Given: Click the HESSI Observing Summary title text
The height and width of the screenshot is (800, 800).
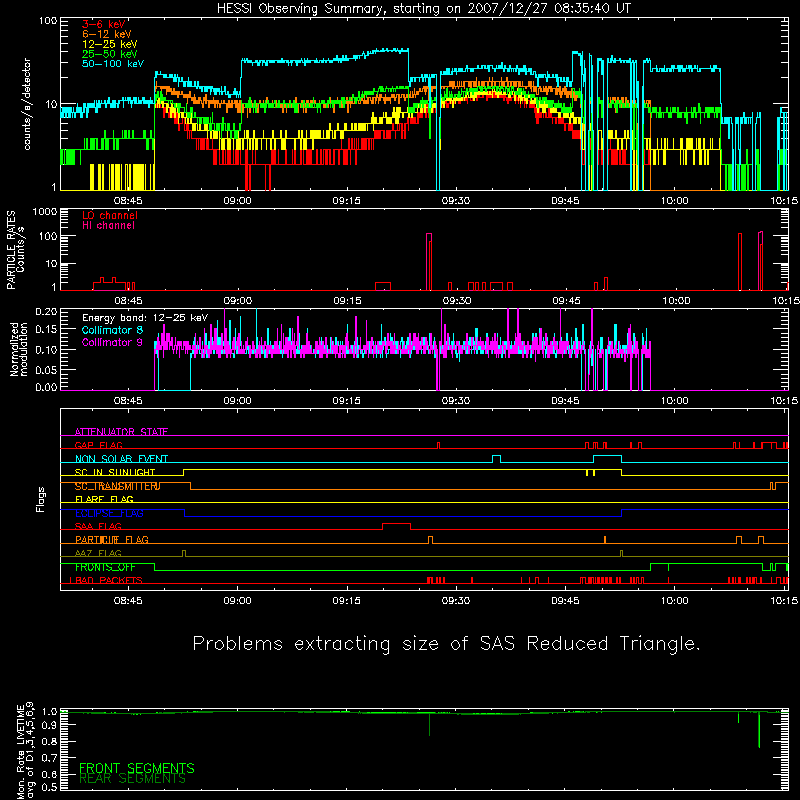Looking at the screenshot, I should [x=424, y=8].
